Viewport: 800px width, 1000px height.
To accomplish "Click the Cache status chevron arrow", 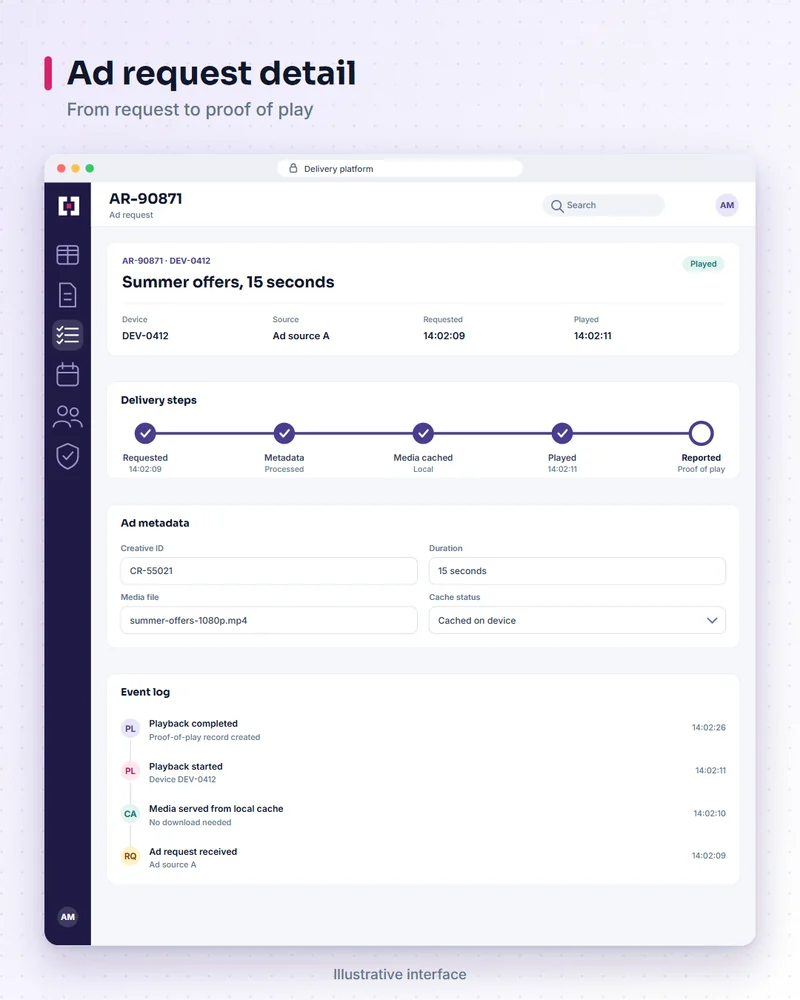I will (x=712, y=621).
